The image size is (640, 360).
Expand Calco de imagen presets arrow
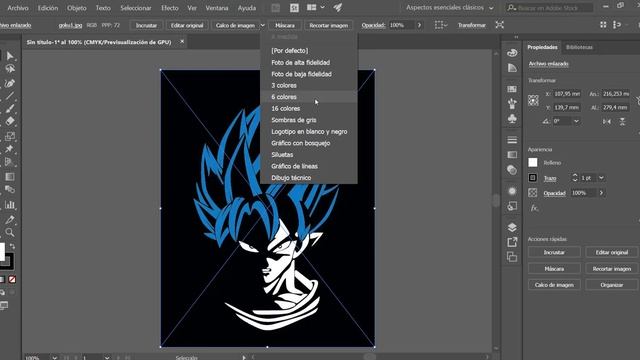tap(262, 25)
